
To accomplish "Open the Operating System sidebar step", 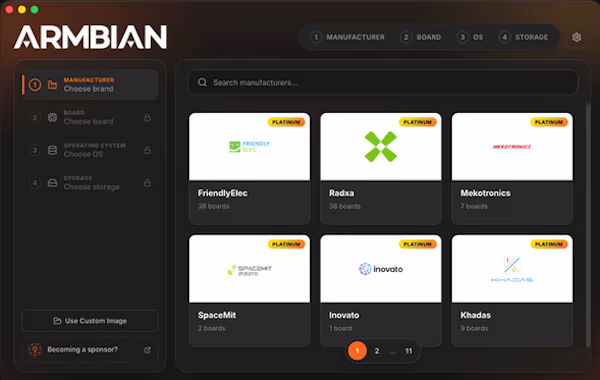I will pos(90,150).
